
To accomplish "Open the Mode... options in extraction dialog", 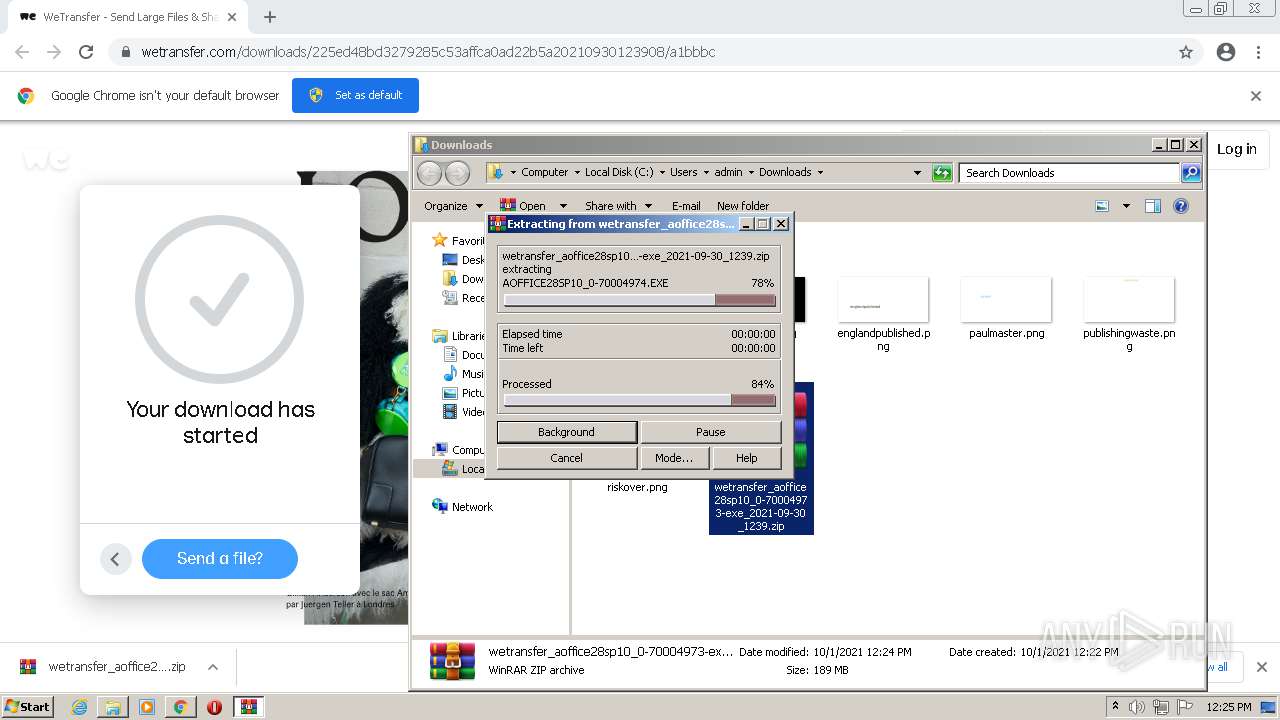I will click(x=673, y=458).
